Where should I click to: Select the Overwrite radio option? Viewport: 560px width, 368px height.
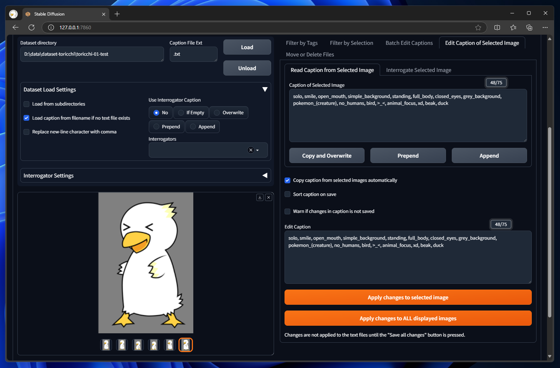click(x=229, y=113)
